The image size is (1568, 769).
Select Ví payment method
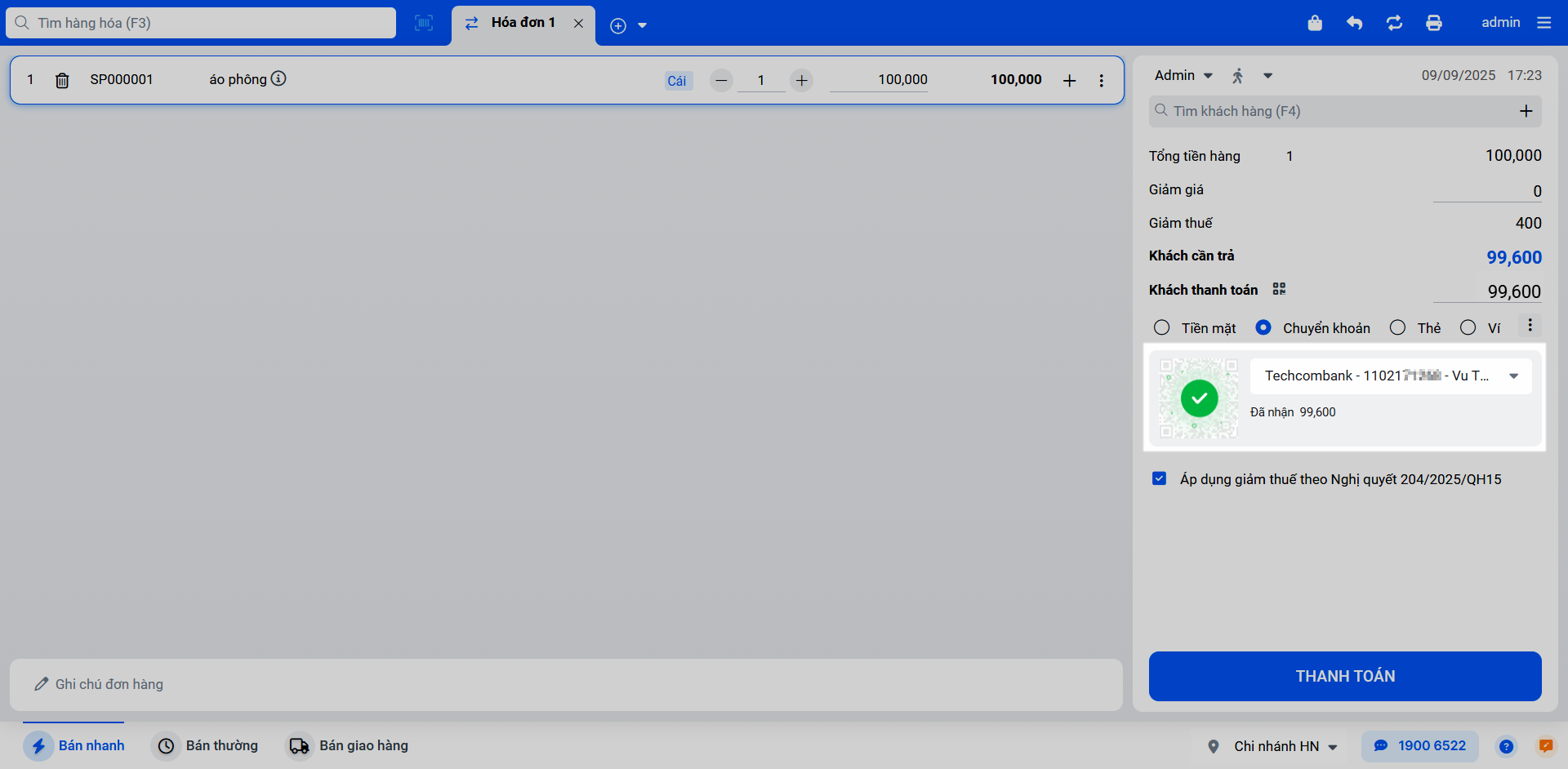[x=1468, y=327]
